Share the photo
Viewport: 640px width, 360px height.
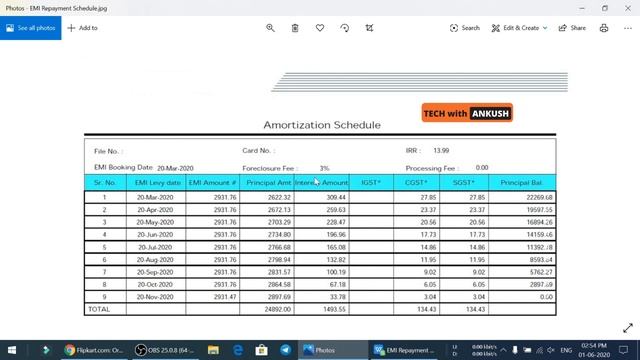pyautogui.click(x=572, y=28)
